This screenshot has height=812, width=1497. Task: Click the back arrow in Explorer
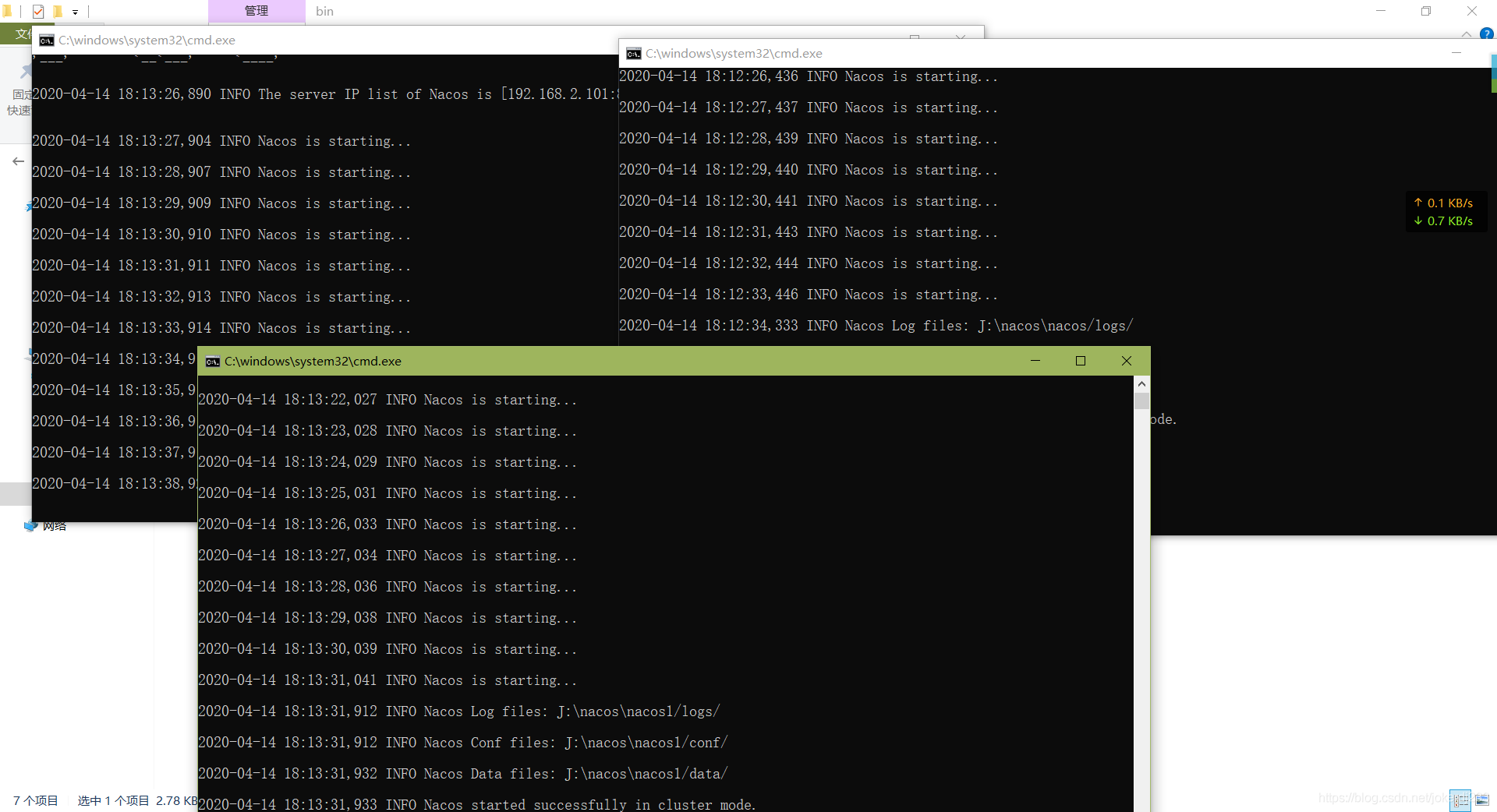(x=18, y=161)
